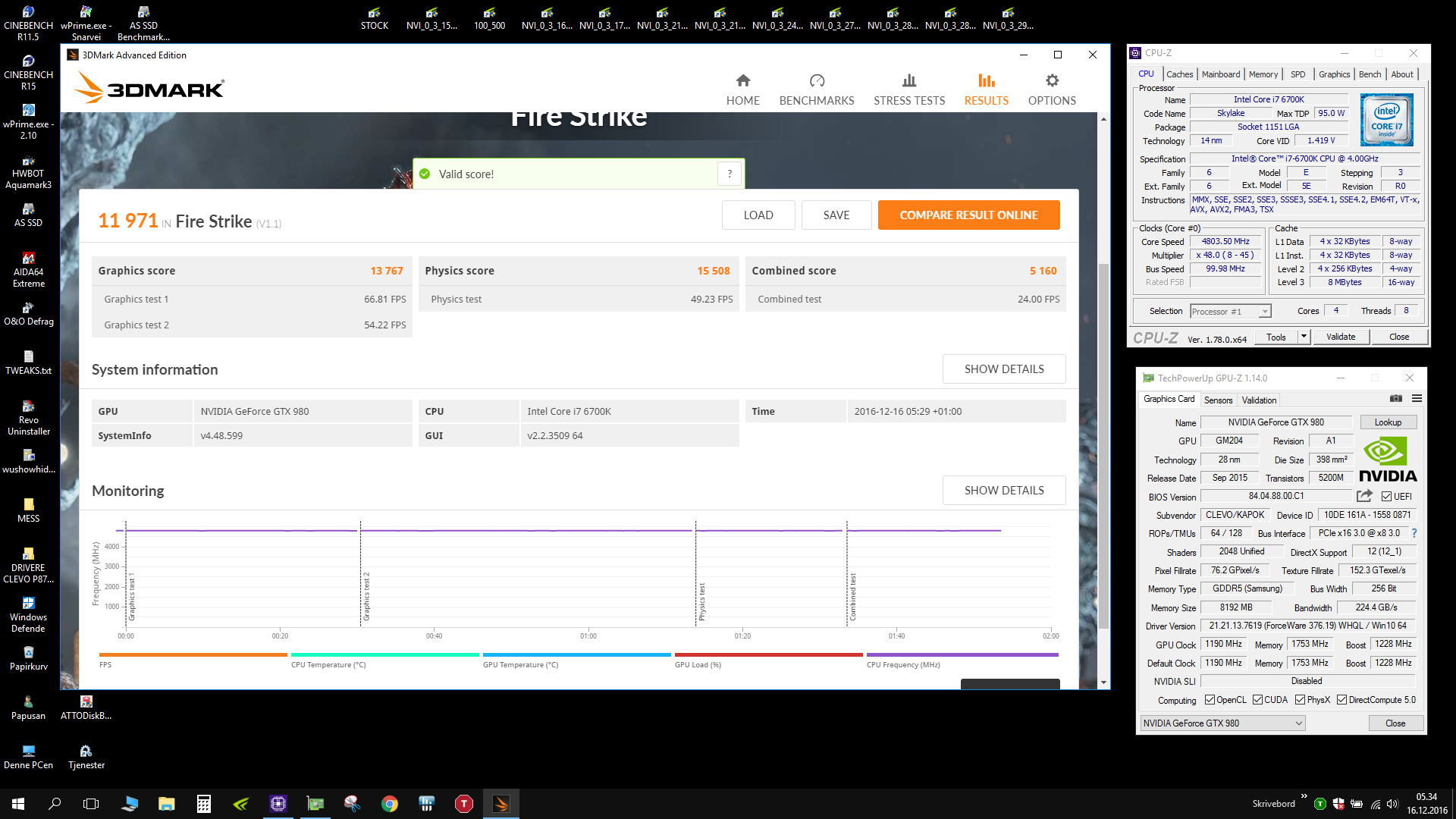This screenshot has width=1456, height=819.
Task: Open AS SSD Benchmark desktop shortcut
Action: point(143,23)
